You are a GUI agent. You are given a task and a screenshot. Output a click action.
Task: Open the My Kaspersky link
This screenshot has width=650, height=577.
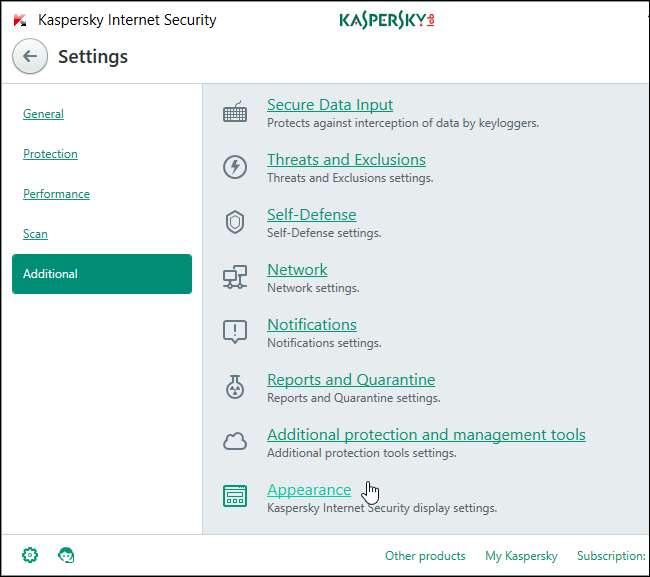(521, 555)
